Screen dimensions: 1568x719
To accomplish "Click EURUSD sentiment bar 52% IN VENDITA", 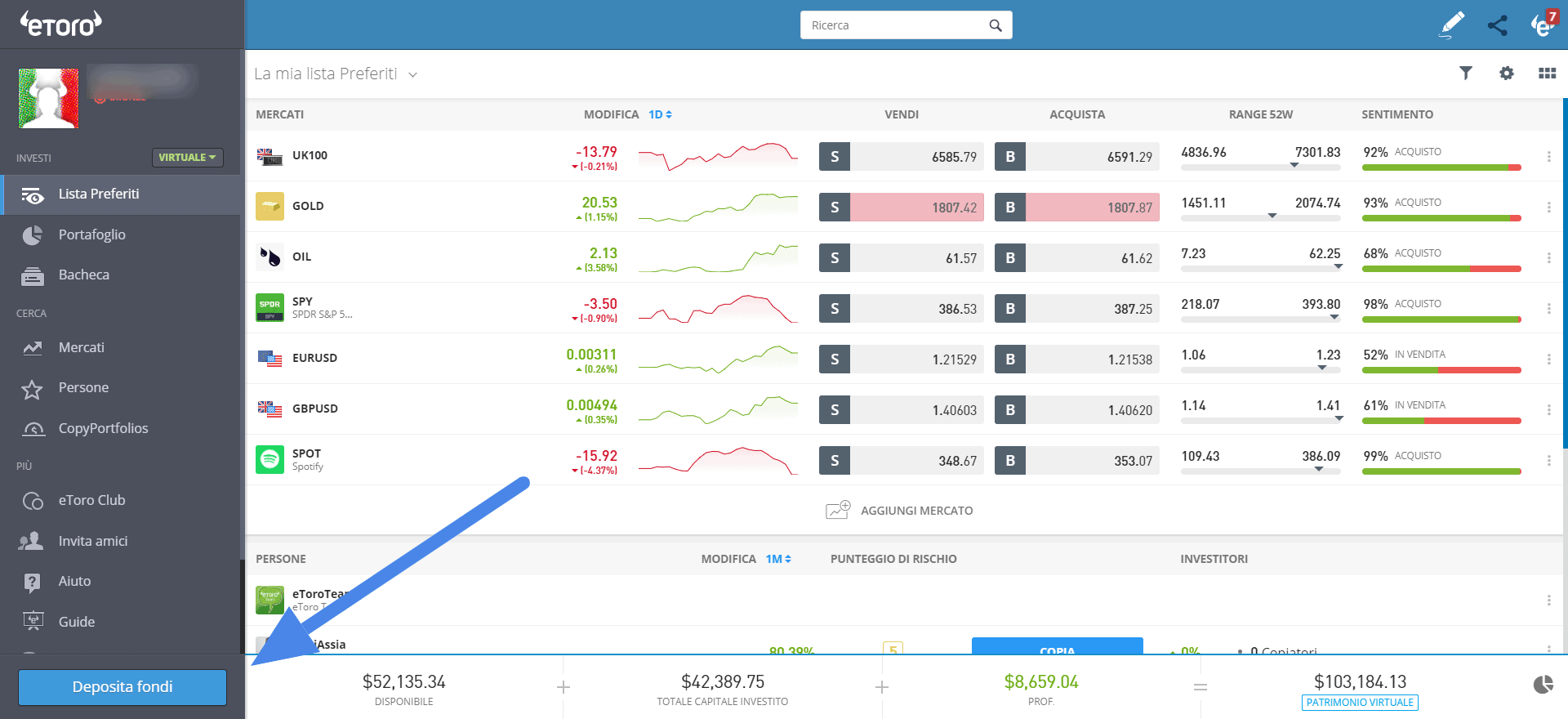I will (1441, 370).
